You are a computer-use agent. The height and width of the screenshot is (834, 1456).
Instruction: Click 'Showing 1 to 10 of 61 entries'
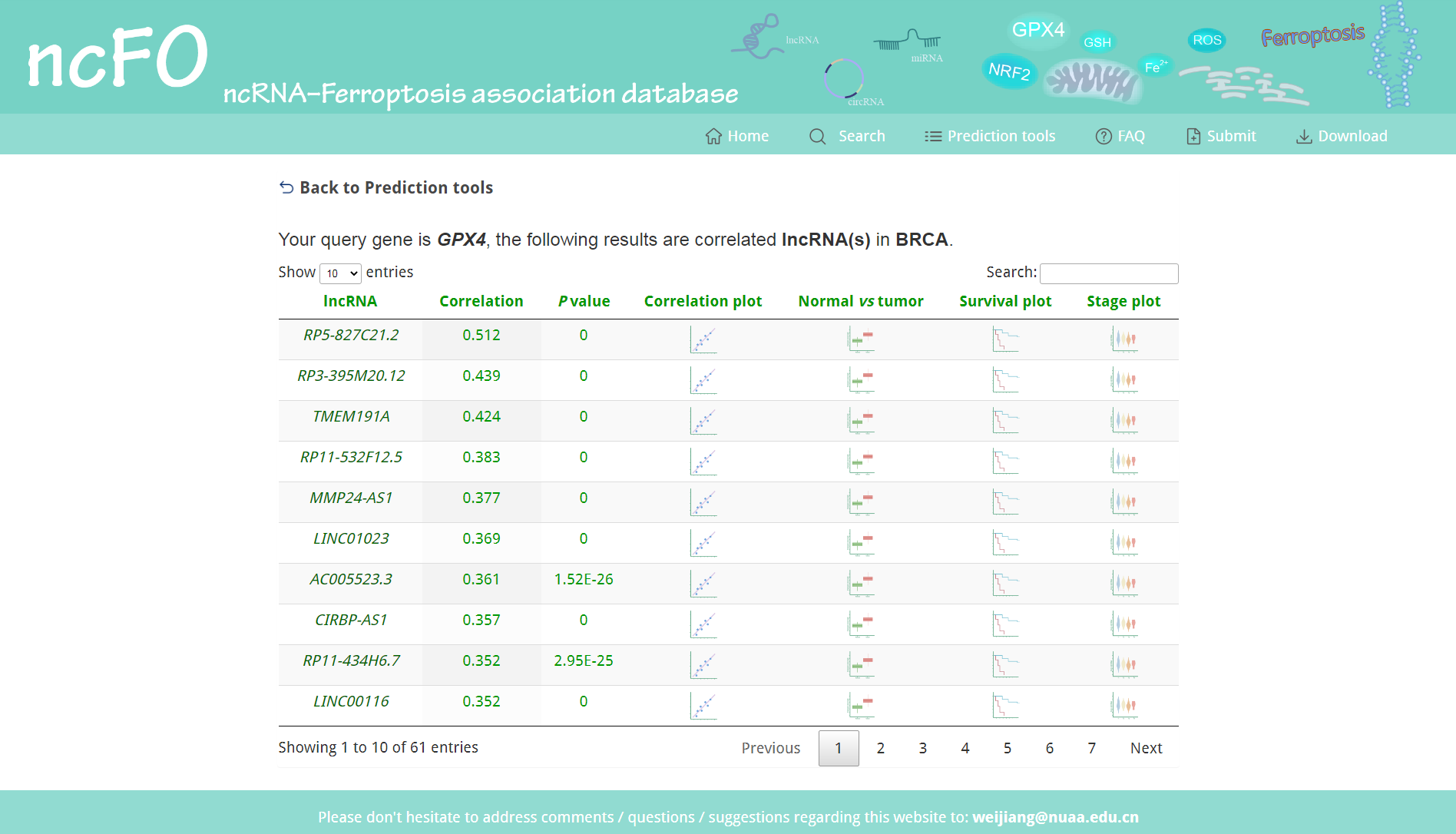click(378, 747)
